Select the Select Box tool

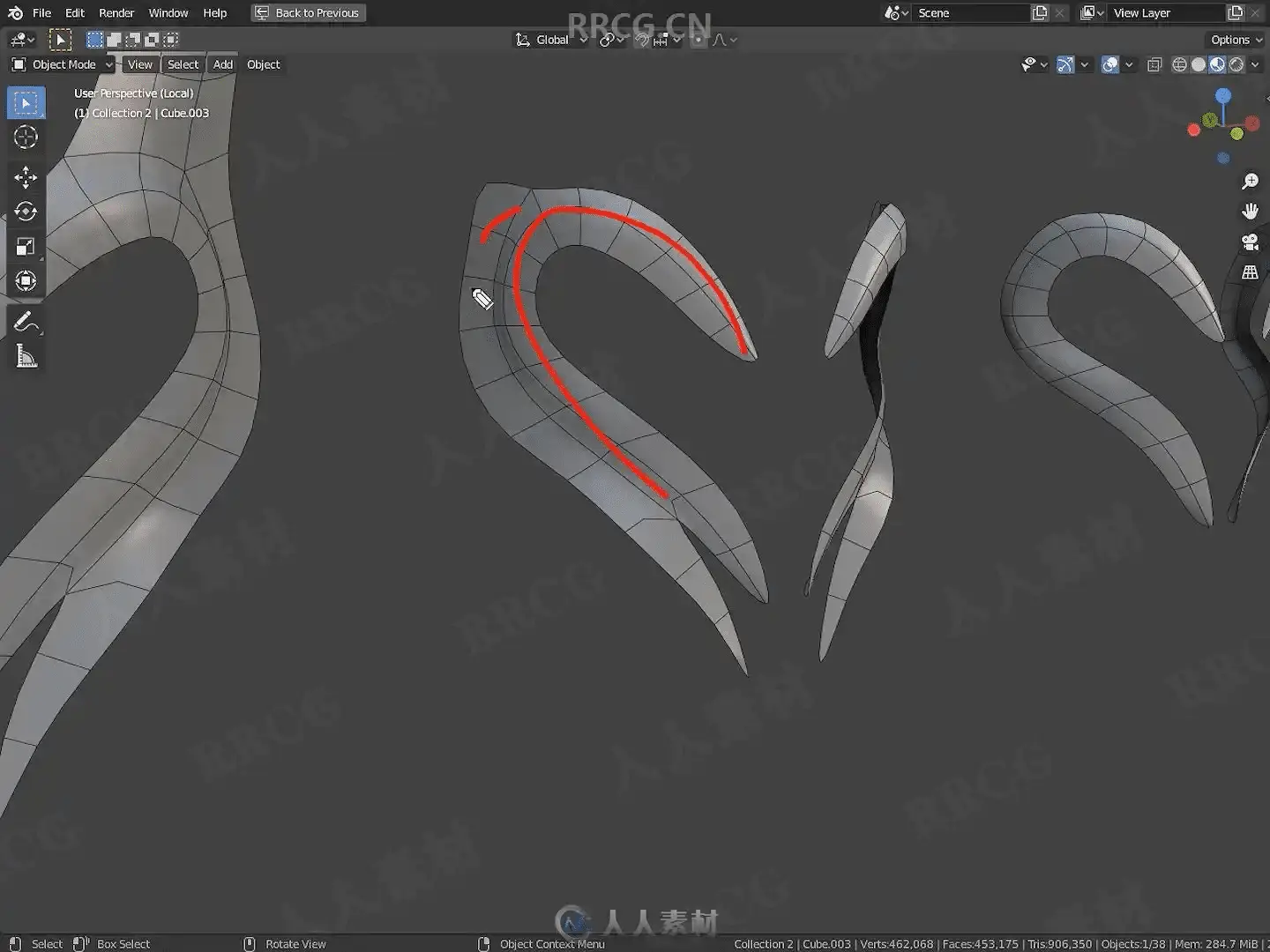(26, 103)
